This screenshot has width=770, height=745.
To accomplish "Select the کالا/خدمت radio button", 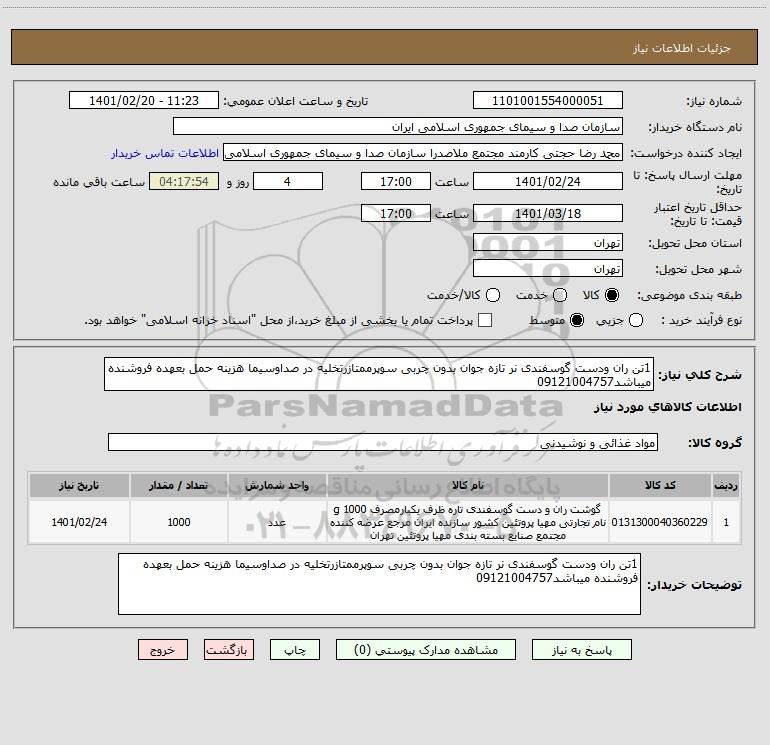I will point(493,295).
